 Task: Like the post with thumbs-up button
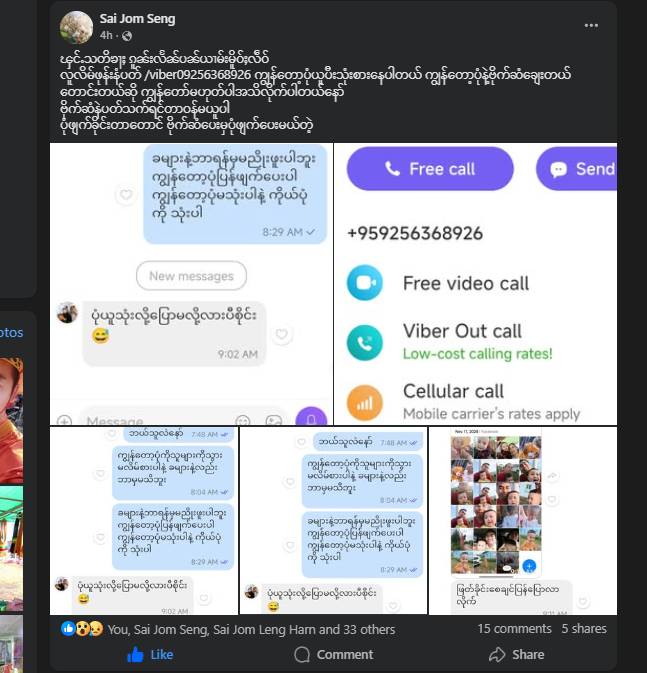tap(150, 655)
